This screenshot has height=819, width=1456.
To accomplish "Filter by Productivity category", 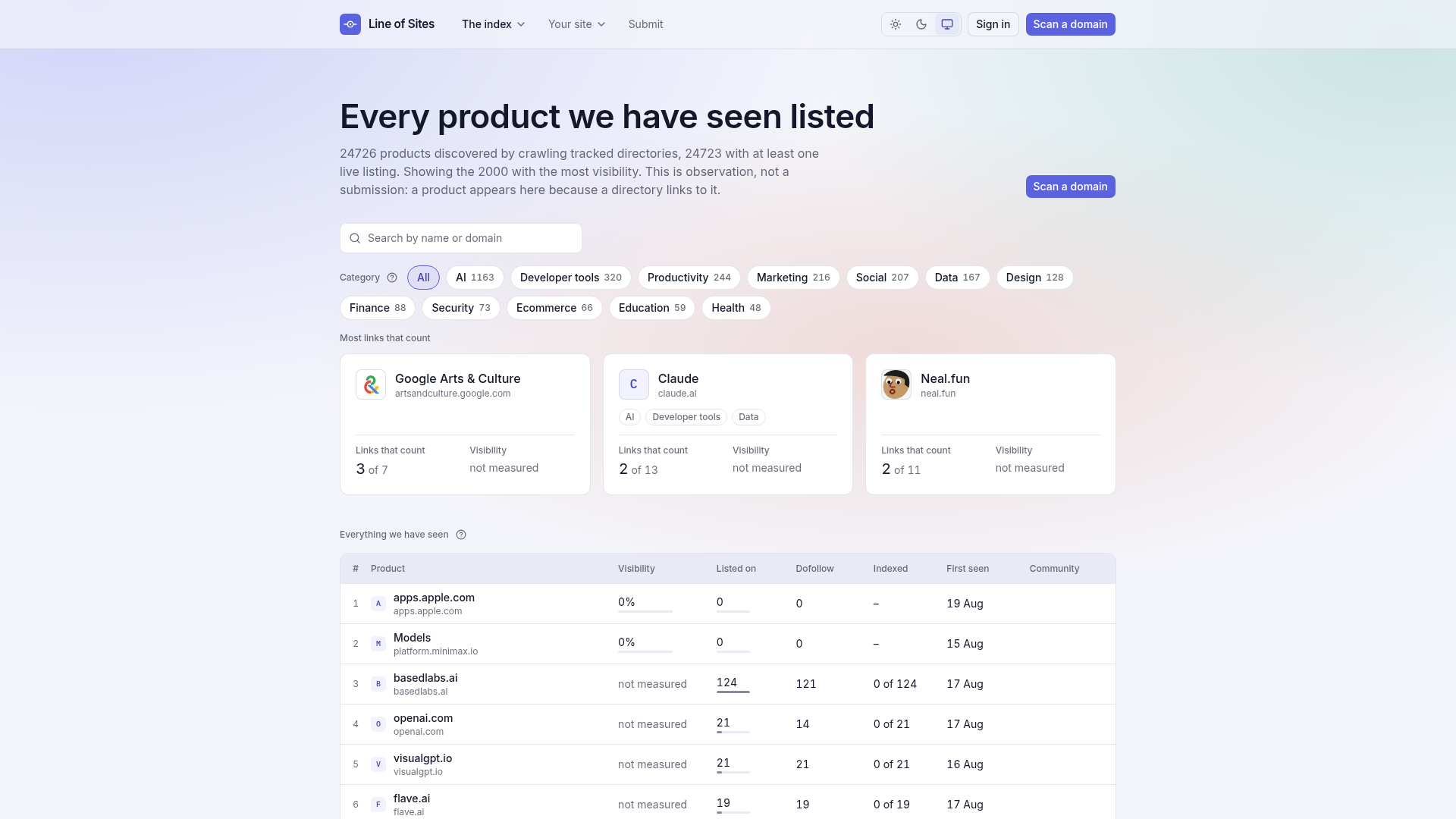I will pyautogui.click(x=689, y=278).
